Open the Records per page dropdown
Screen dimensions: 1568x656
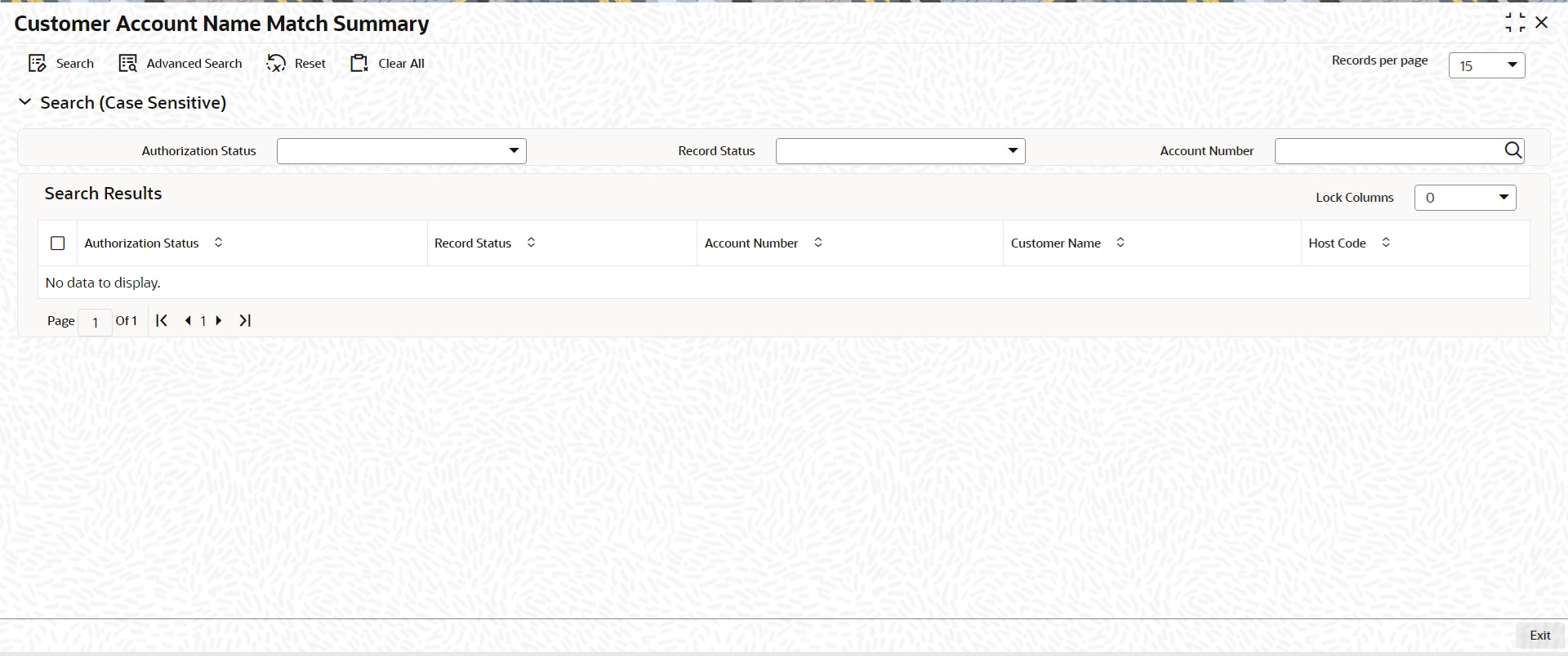(1486, 65)
